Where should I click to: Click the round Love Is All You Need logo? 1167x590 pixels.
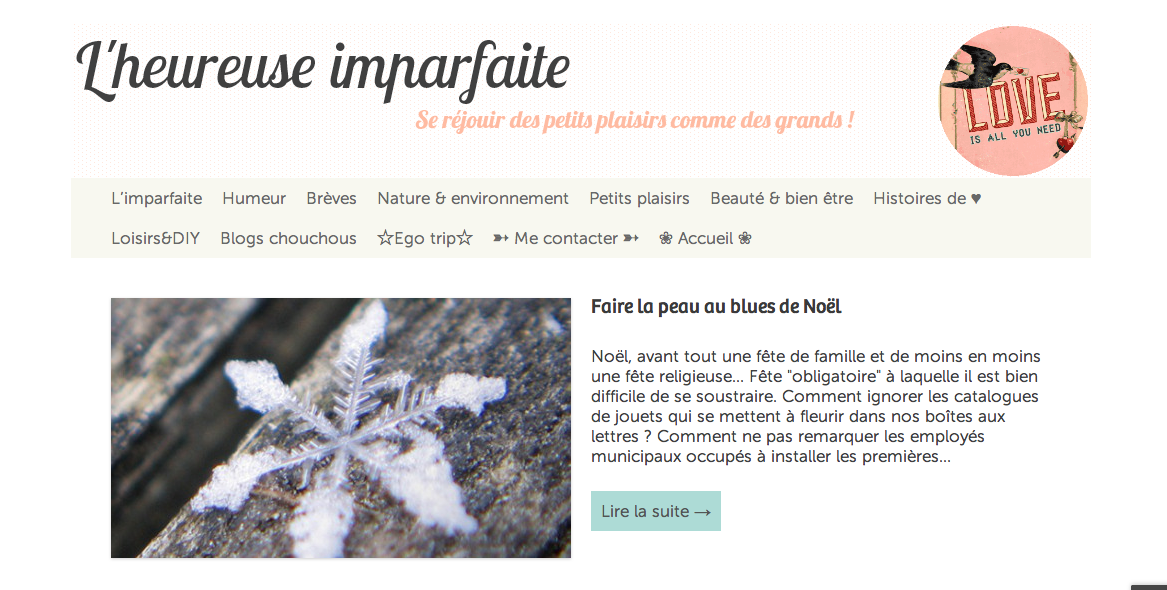point(1014,100)
